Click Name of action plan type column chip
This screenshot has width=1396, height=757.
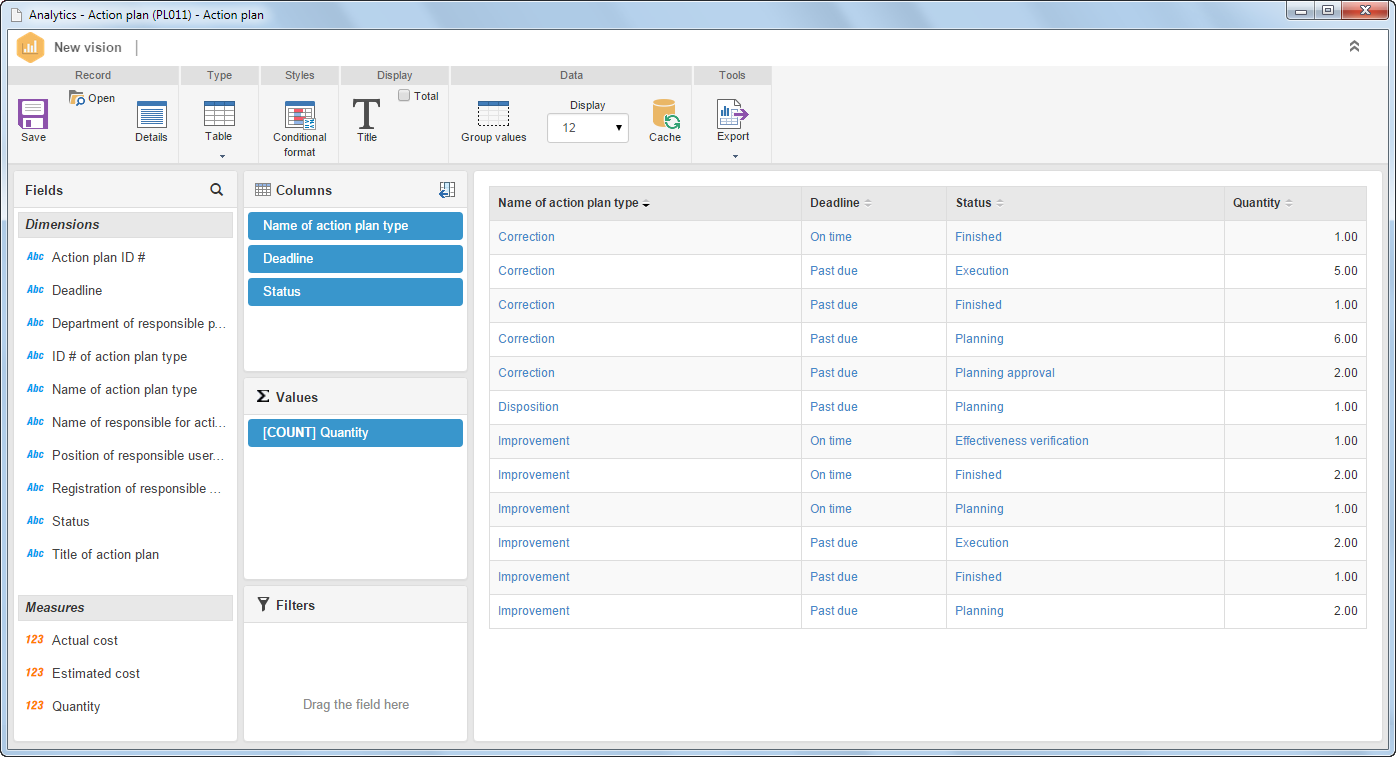355,226
